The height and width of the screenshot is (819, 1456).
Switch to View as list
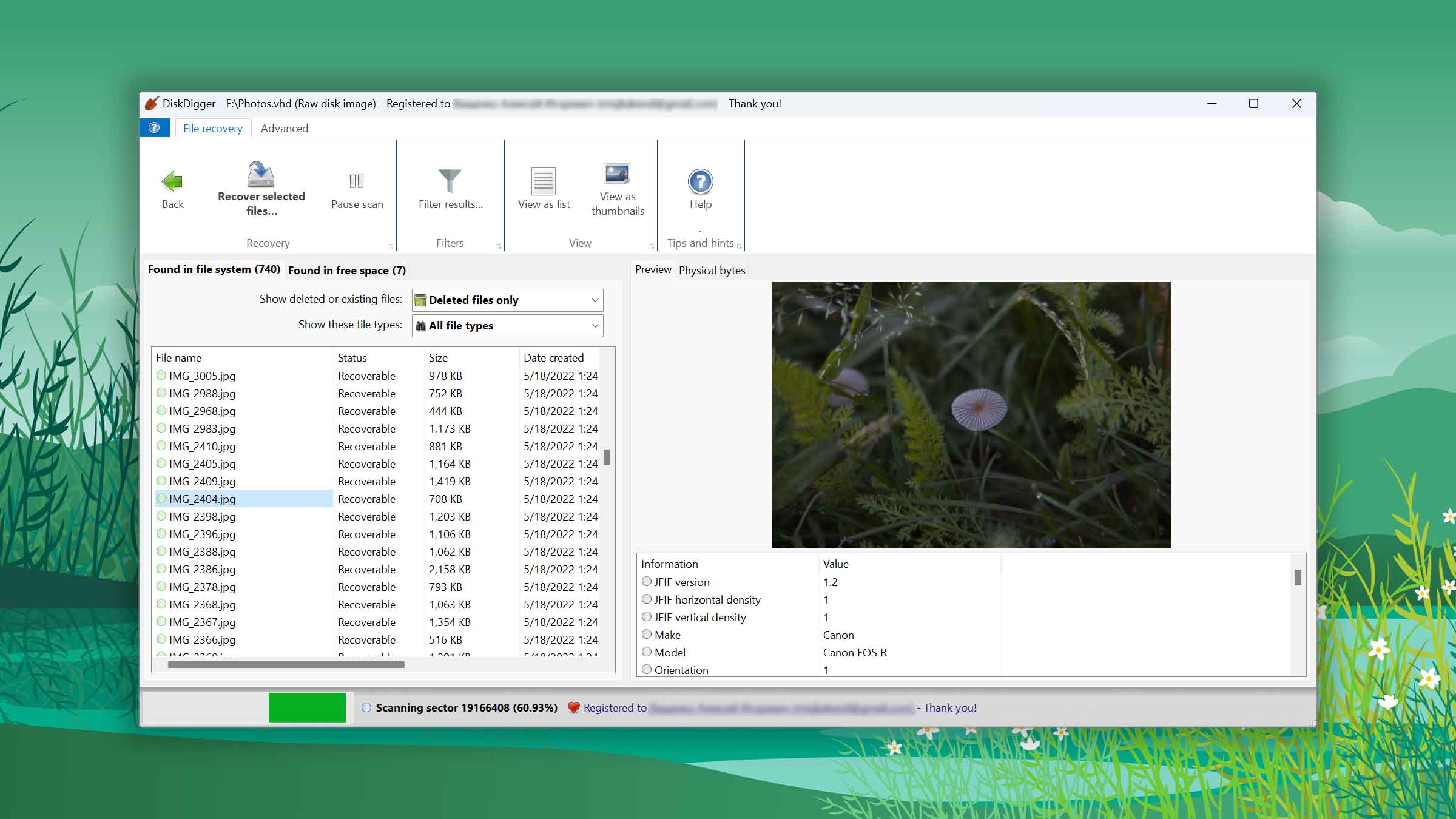544,181
